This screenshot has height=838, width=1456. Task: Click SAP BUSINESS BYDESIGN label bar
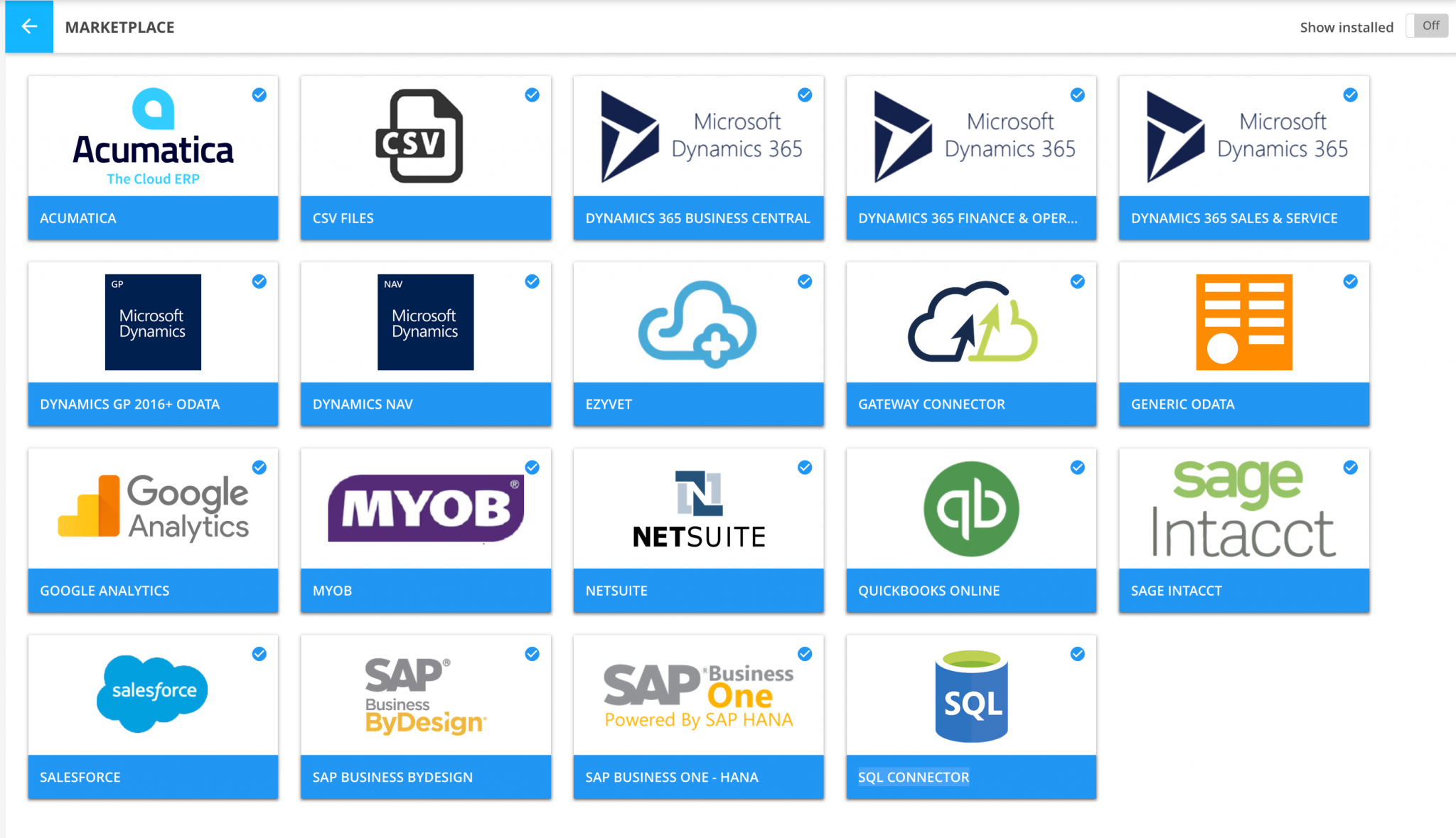(x=426, y=777)
